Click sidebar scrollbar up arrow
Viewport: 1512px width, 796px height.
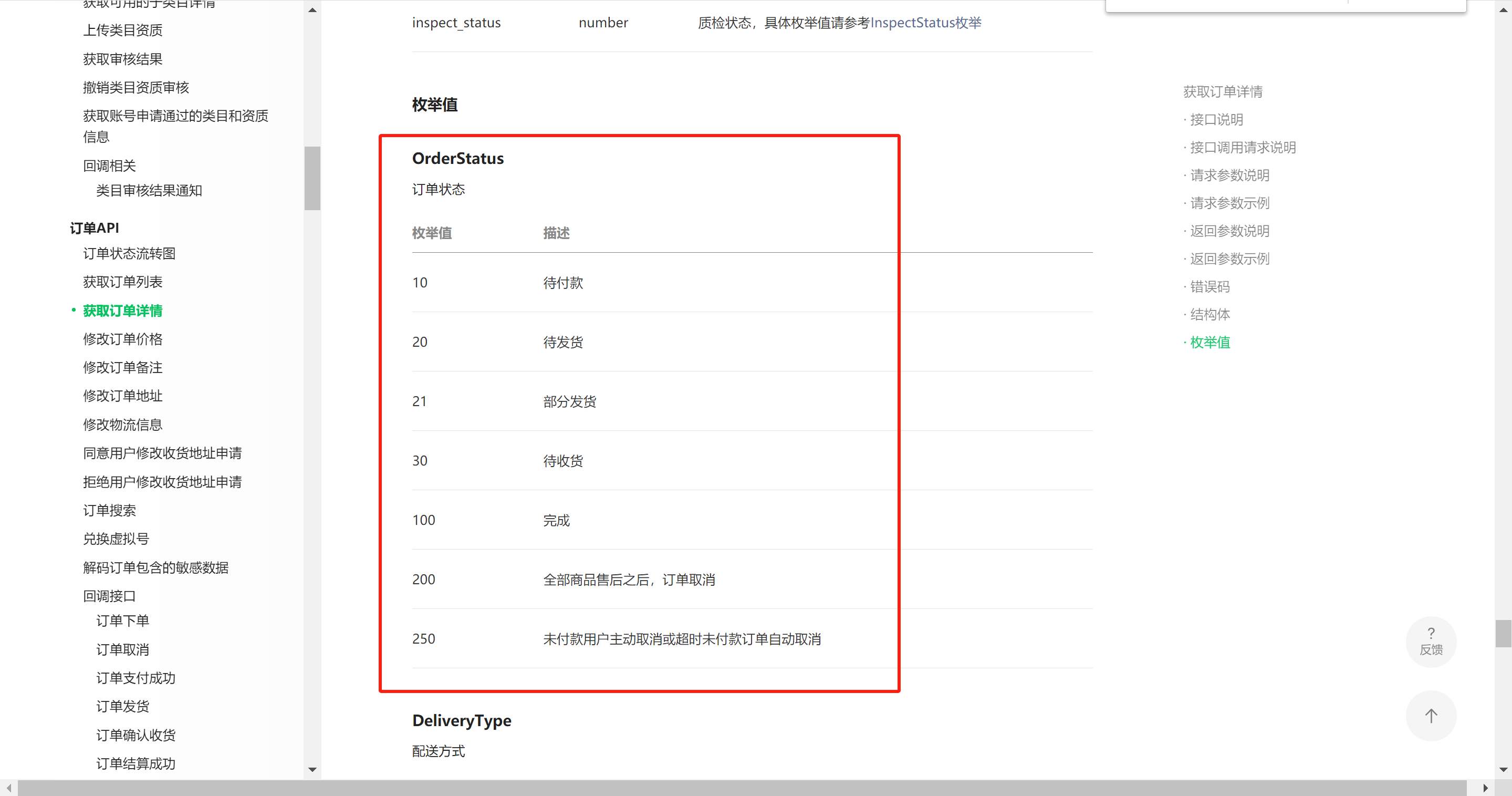click(312, 10)
